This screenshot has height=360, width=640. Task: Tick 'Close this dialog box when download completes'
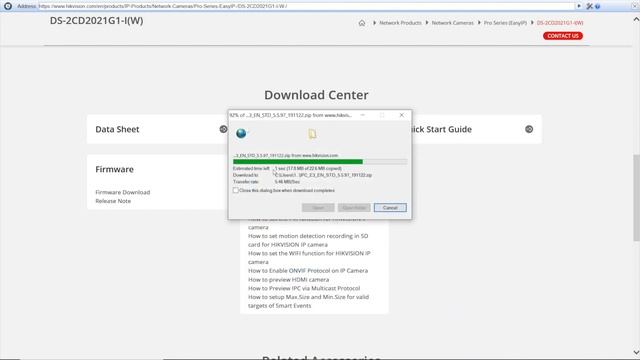click(236, 190)
